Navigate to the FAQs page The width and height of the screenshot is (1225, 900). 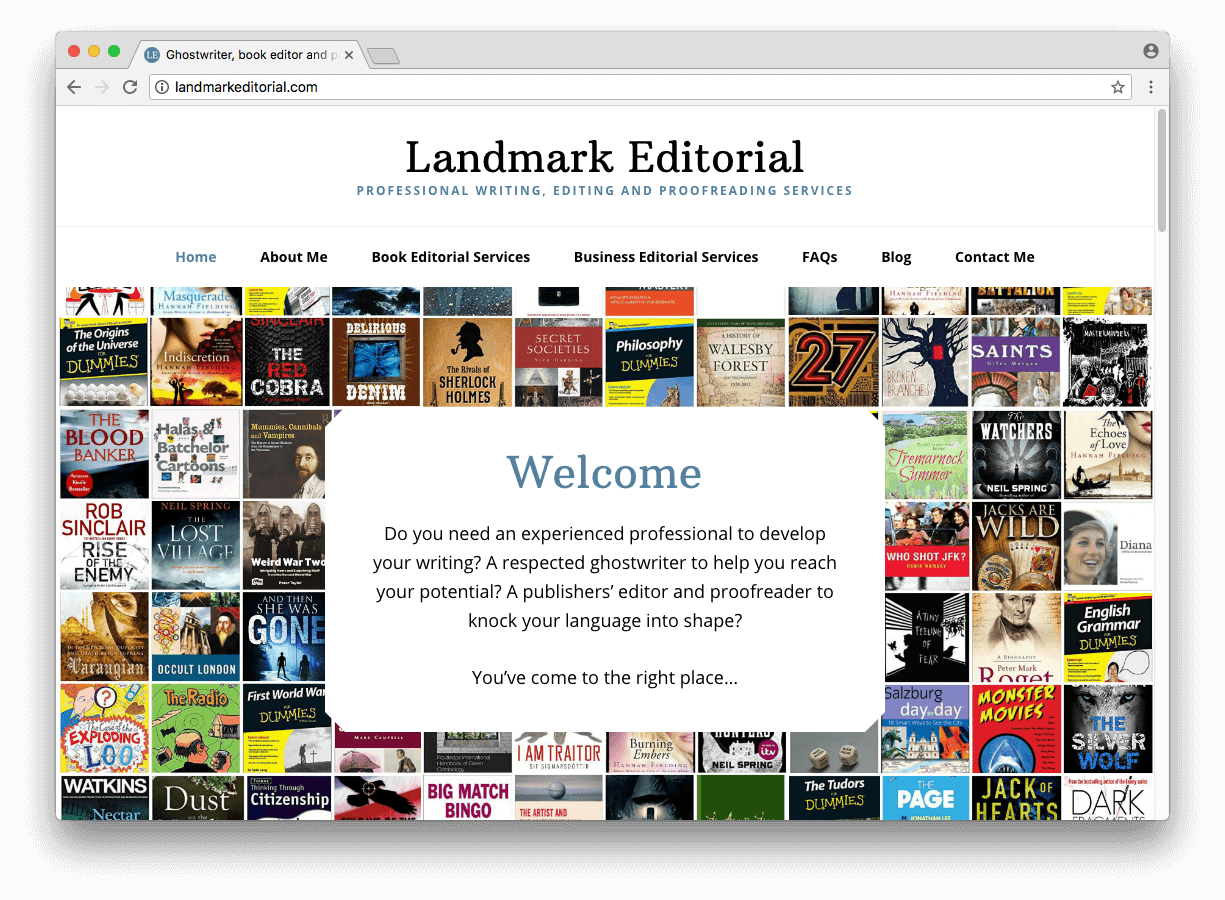(x=820, y=257)
